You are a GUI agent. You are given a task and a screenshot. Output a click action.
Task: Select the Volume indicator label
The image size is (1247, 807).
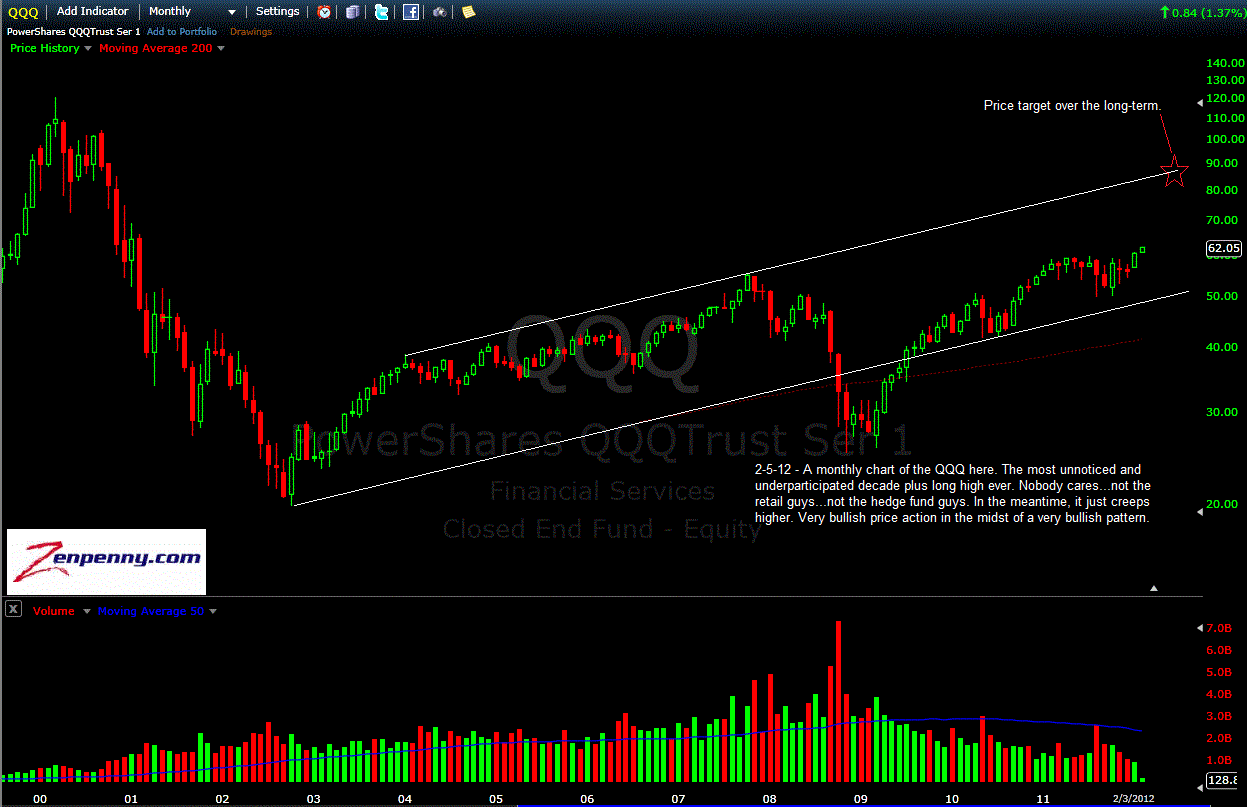(53, 611)
